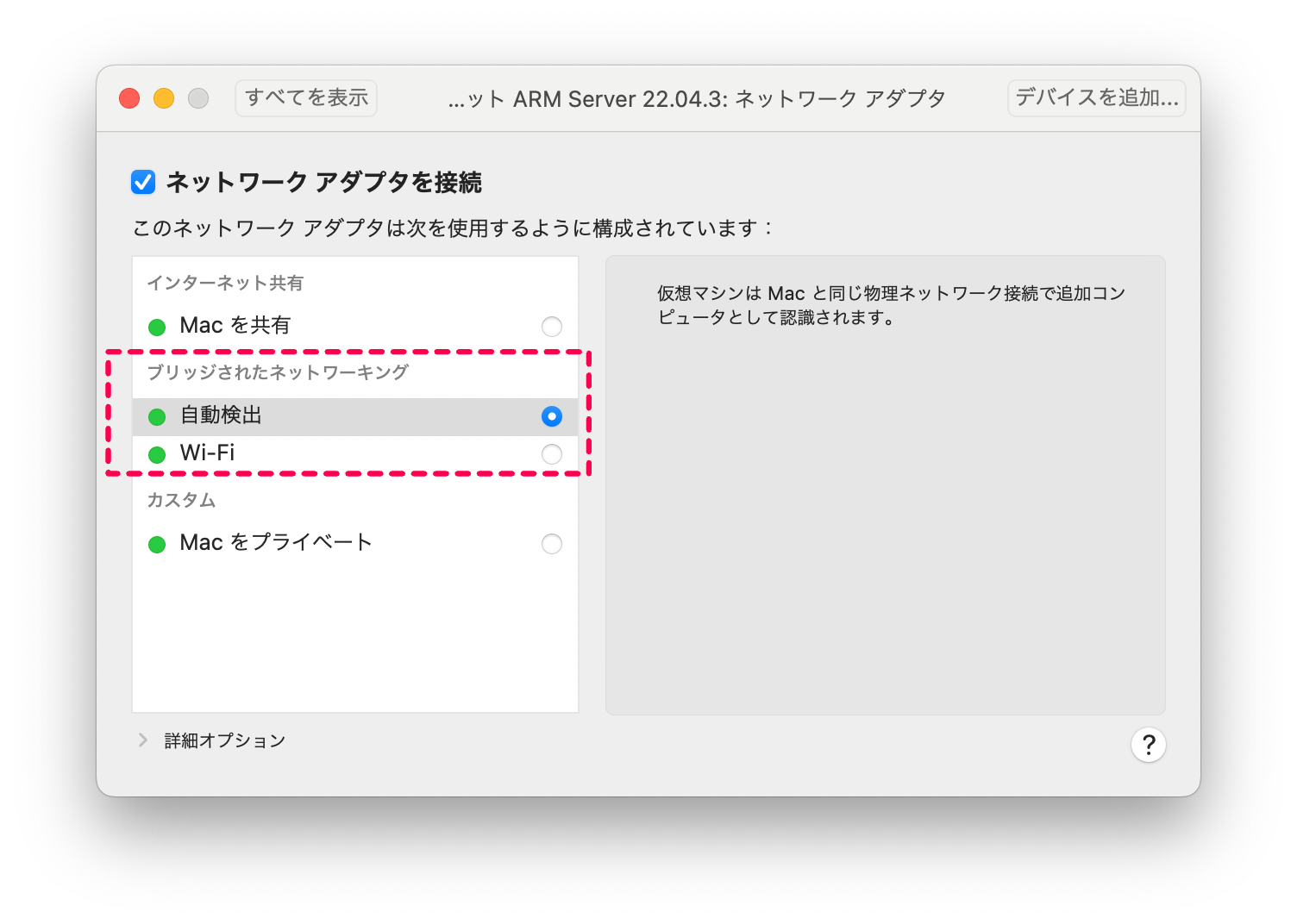Click the help question mark button
This screenshot has width=1297, height=924.
(1148, 745)
